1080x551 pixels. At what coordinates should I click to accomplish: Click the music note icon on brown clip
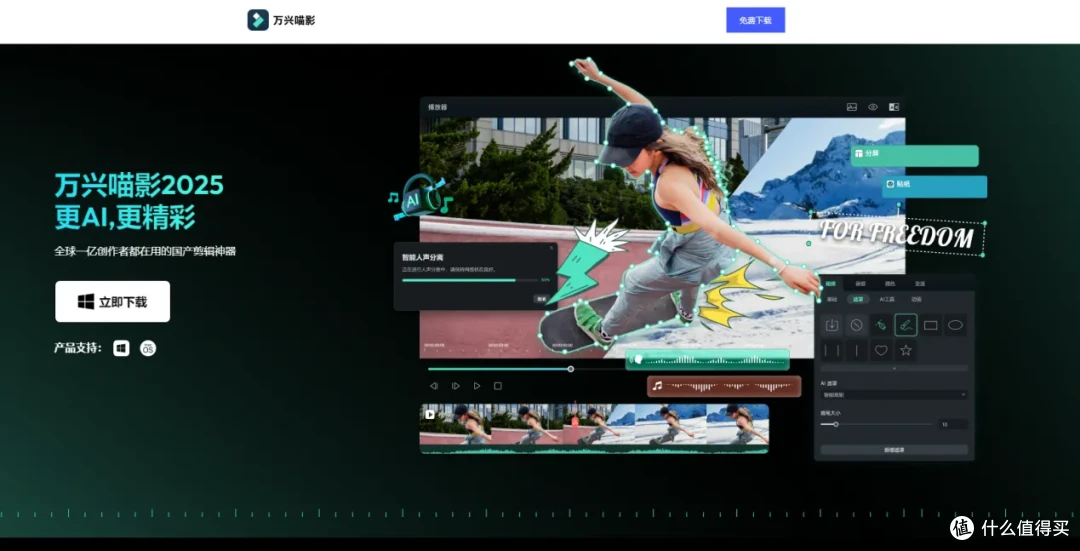657,386
